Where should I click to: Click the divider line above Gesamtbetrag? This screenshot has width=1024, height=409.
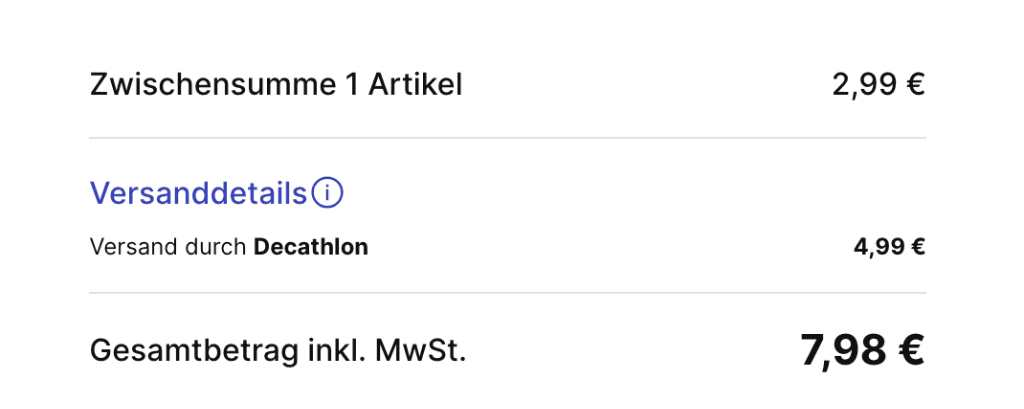[507, 293]
